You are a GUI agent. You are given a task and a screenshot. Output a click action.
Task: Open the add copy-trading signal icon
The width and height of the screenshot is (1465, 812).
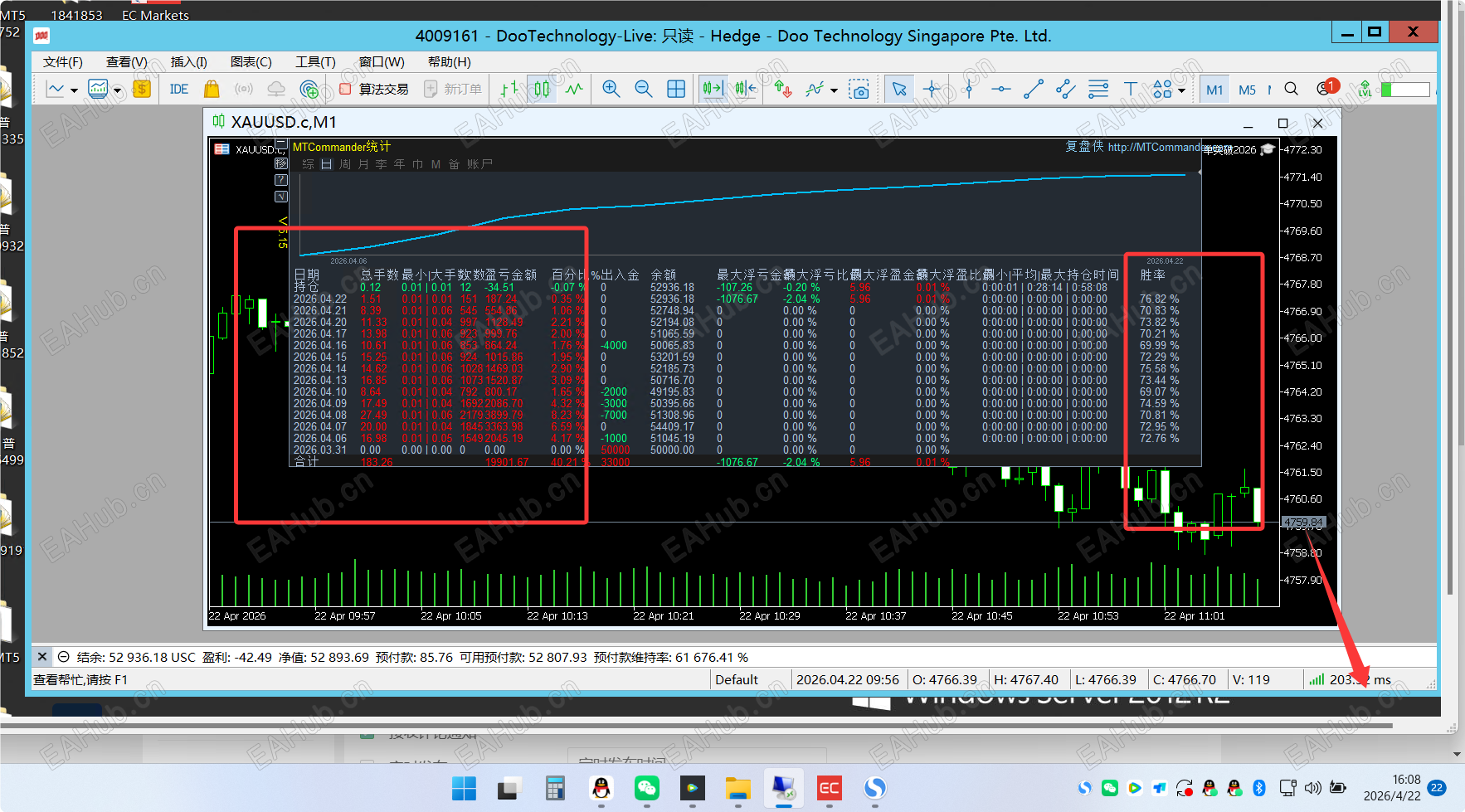click(x=309, y=89)
